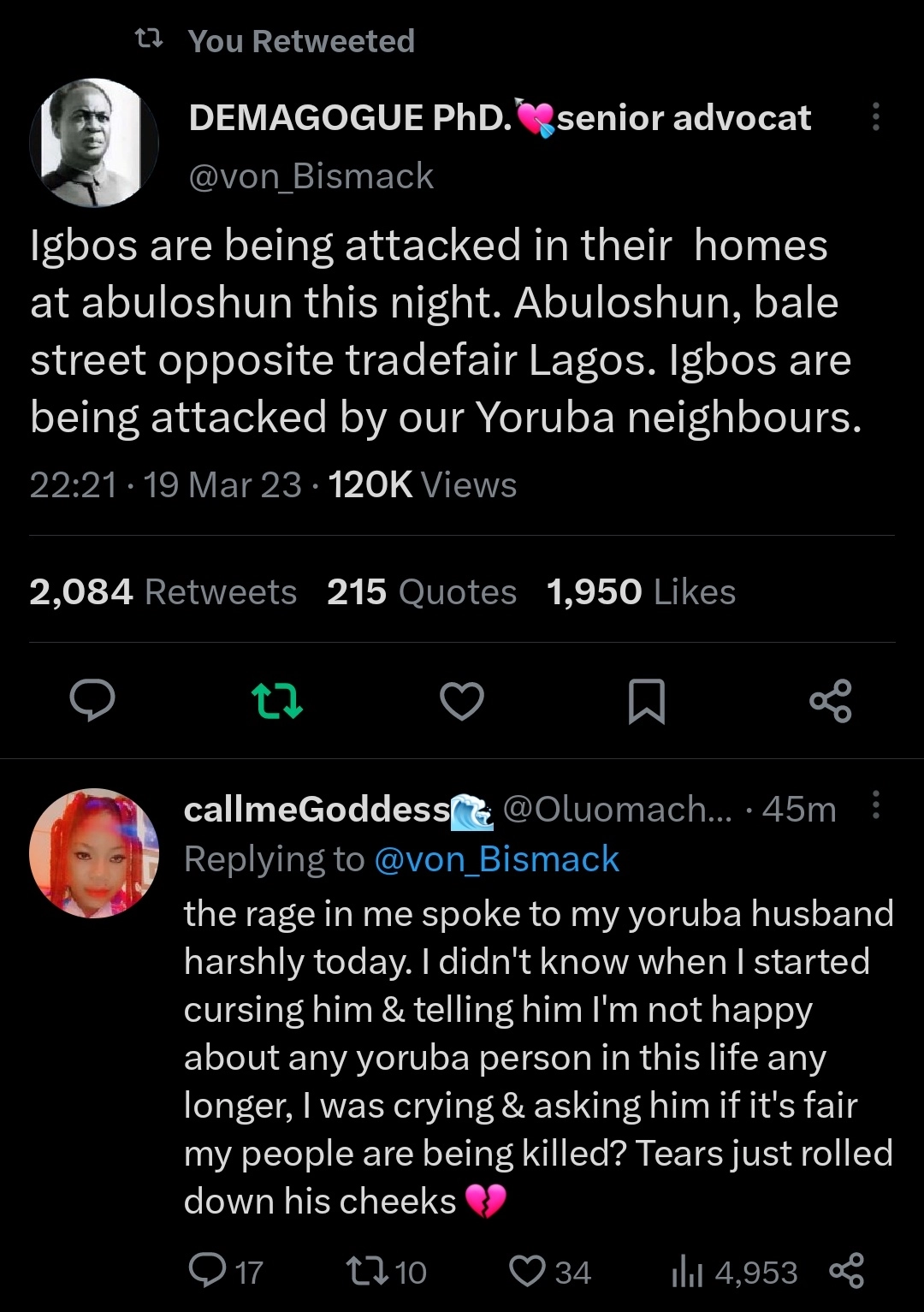Viewport: 924px width, 1312px height.
Task: Tap the reply icon on main tweet
Action: coord(92,701)
